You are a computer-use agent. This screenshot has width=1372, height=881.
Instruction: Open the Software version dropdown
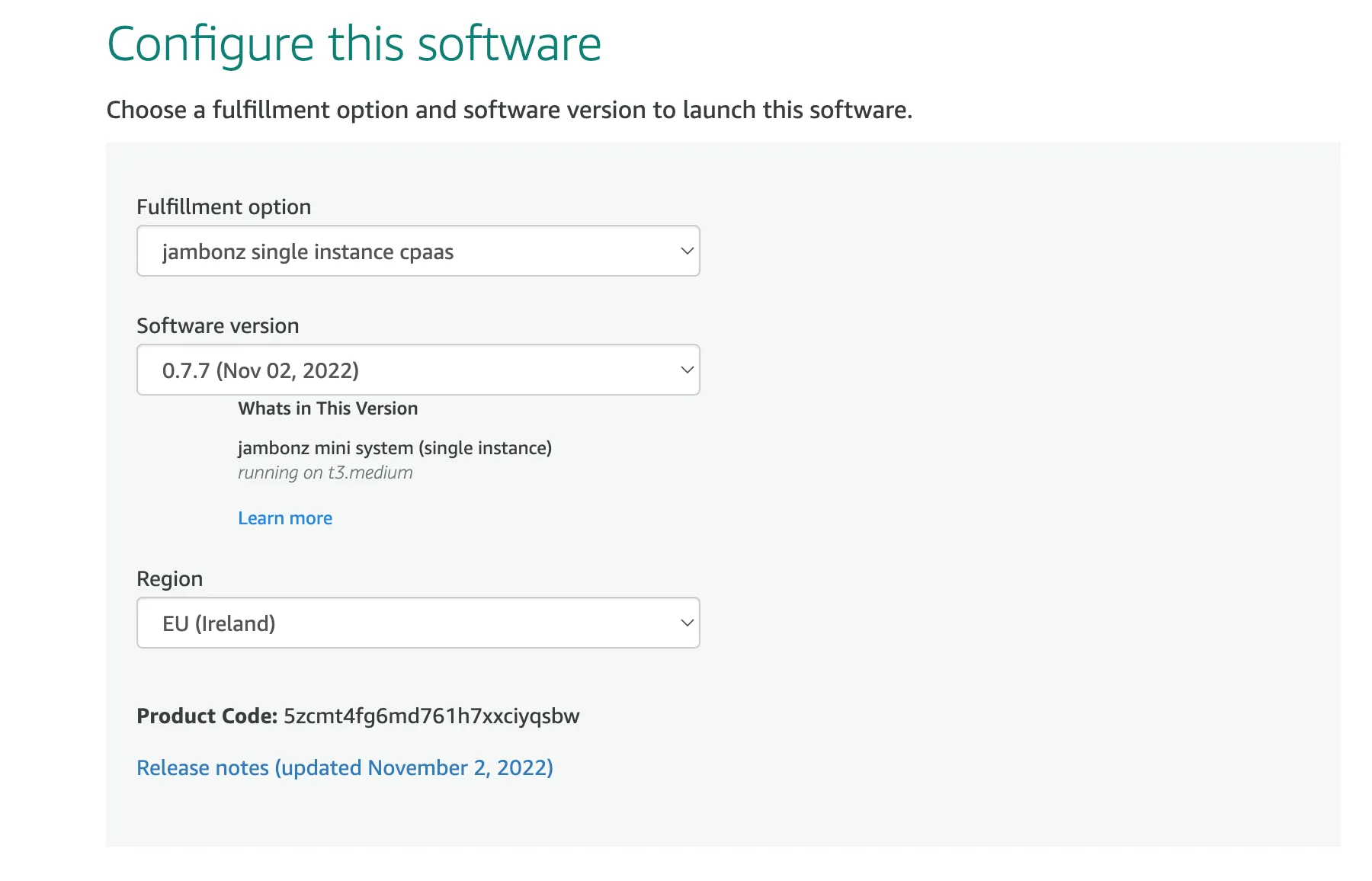click(x=418, y=370)
